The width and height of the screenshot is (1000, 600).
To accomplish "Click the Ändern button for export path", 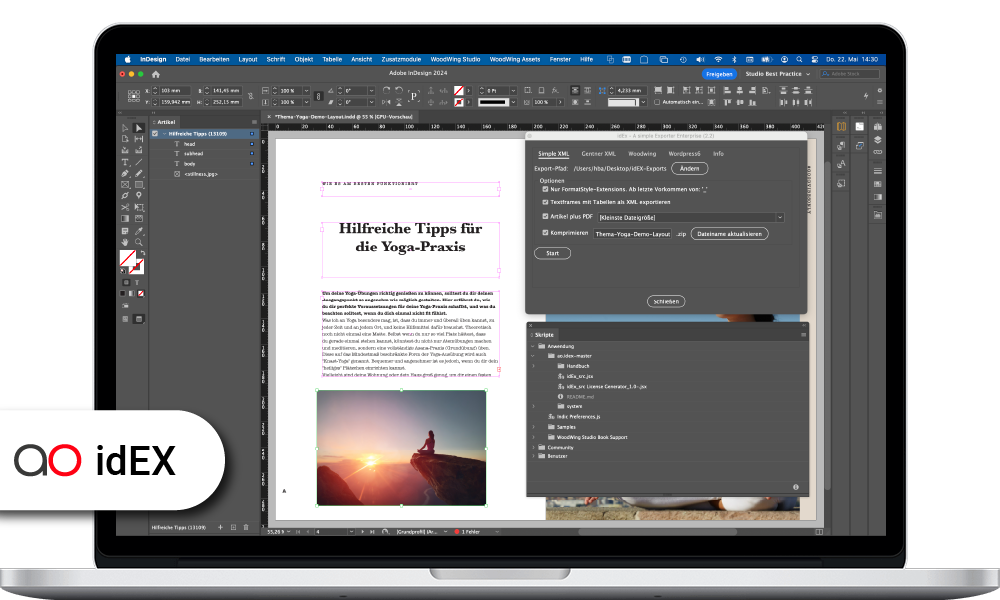I will (689, 168).
